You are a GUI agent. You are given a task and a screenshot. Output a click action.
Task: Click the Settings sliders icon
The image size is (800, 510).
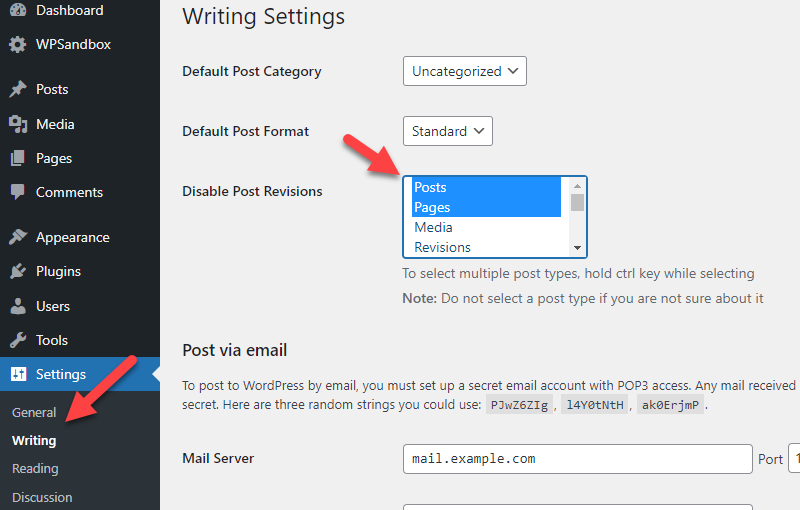coord(18,374)
